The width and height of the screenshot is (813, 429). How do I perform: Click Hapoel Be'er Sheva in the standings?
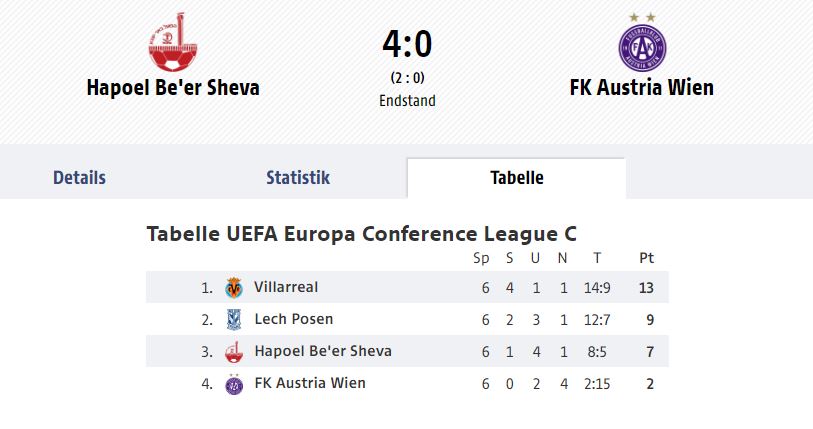[323, 351]
